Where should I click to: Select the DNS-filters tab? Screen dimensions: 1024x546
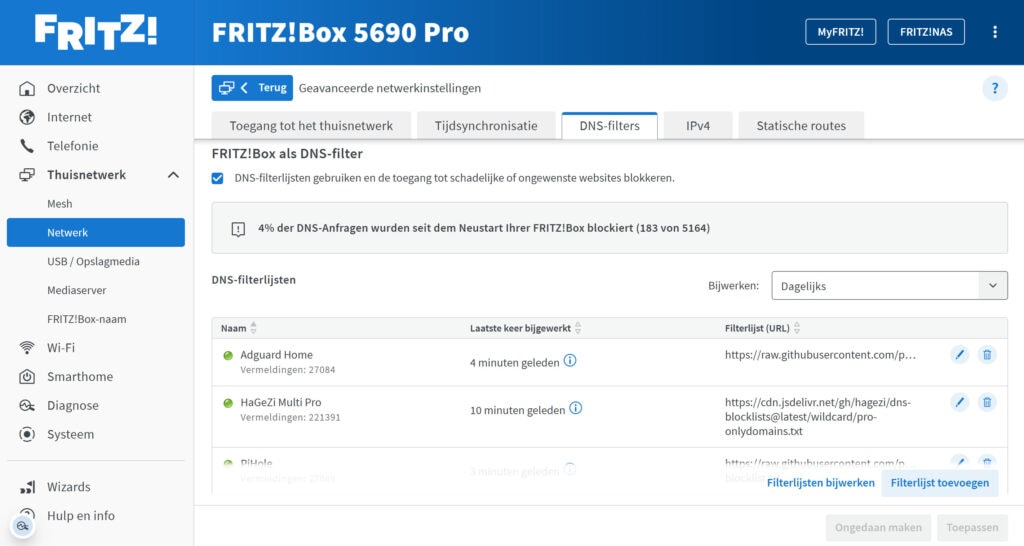pyautogui.click(x=609, y=125)
